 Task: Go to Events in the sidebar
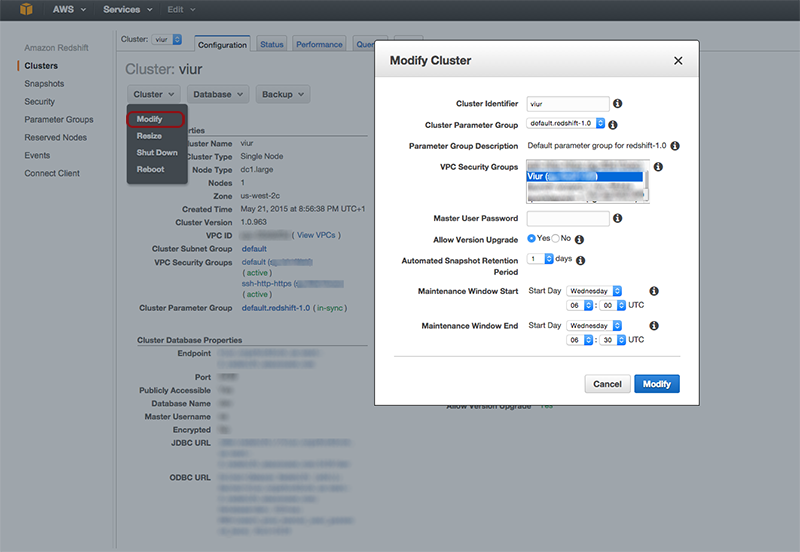click(x=37, y=155)
